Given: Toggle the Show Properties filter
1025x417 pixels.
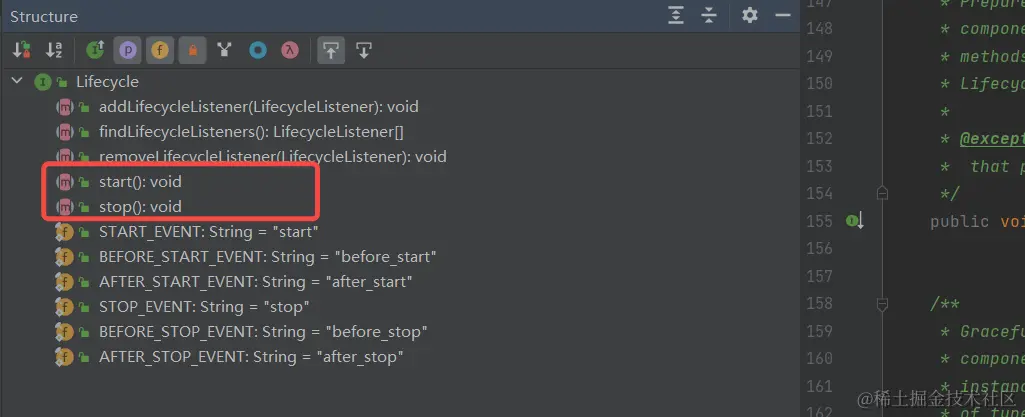Looking at the screenshot, I should pyautogui.click(x=127, y=50).
